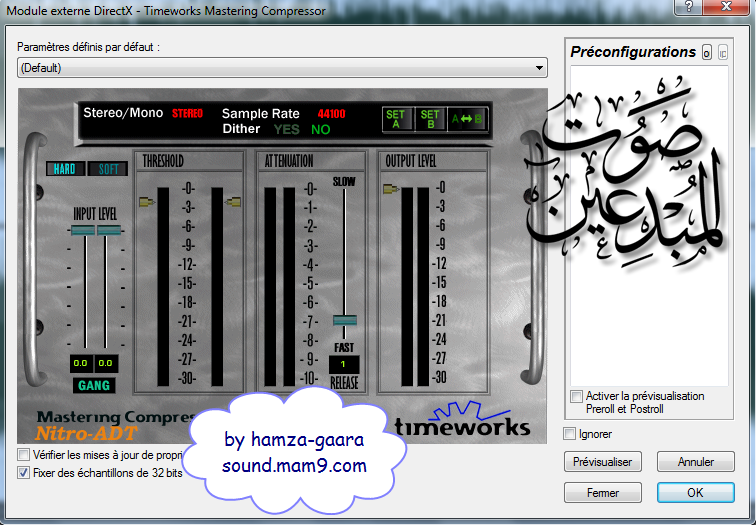Click the Préconfigurations list area
The image size is (756, 525).
point(649,226)
